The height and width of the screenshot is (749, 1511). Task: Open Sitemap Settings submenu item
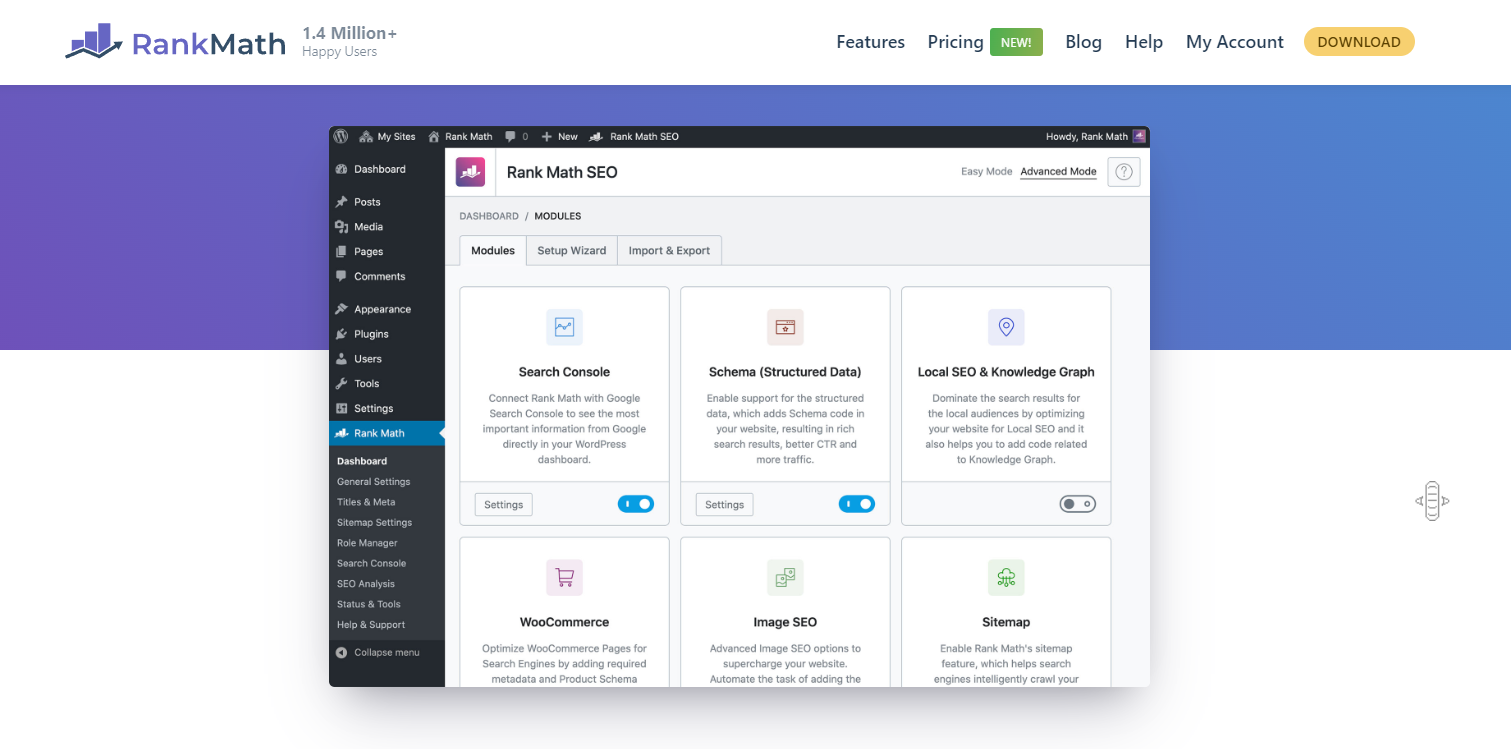click(x=374, y=522)
